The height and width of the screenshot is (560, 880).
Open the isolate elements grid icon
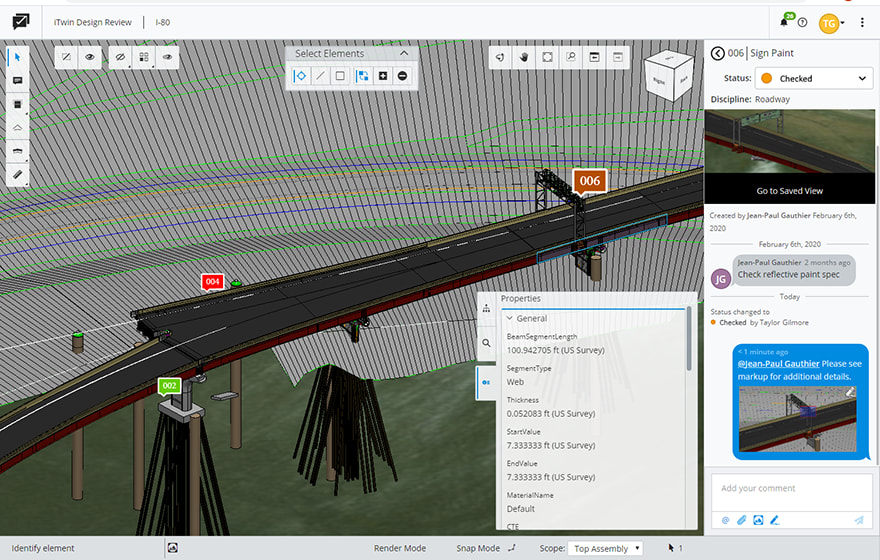coord(144,57)
